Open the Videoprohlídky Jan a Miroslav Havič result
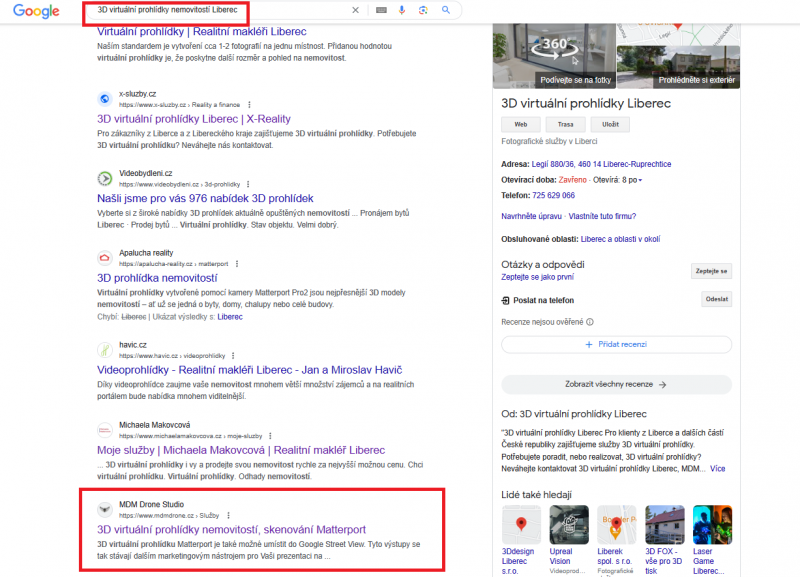Image resolution: width=800 pixels, height=577 pixels. click(x=249, y=370)
